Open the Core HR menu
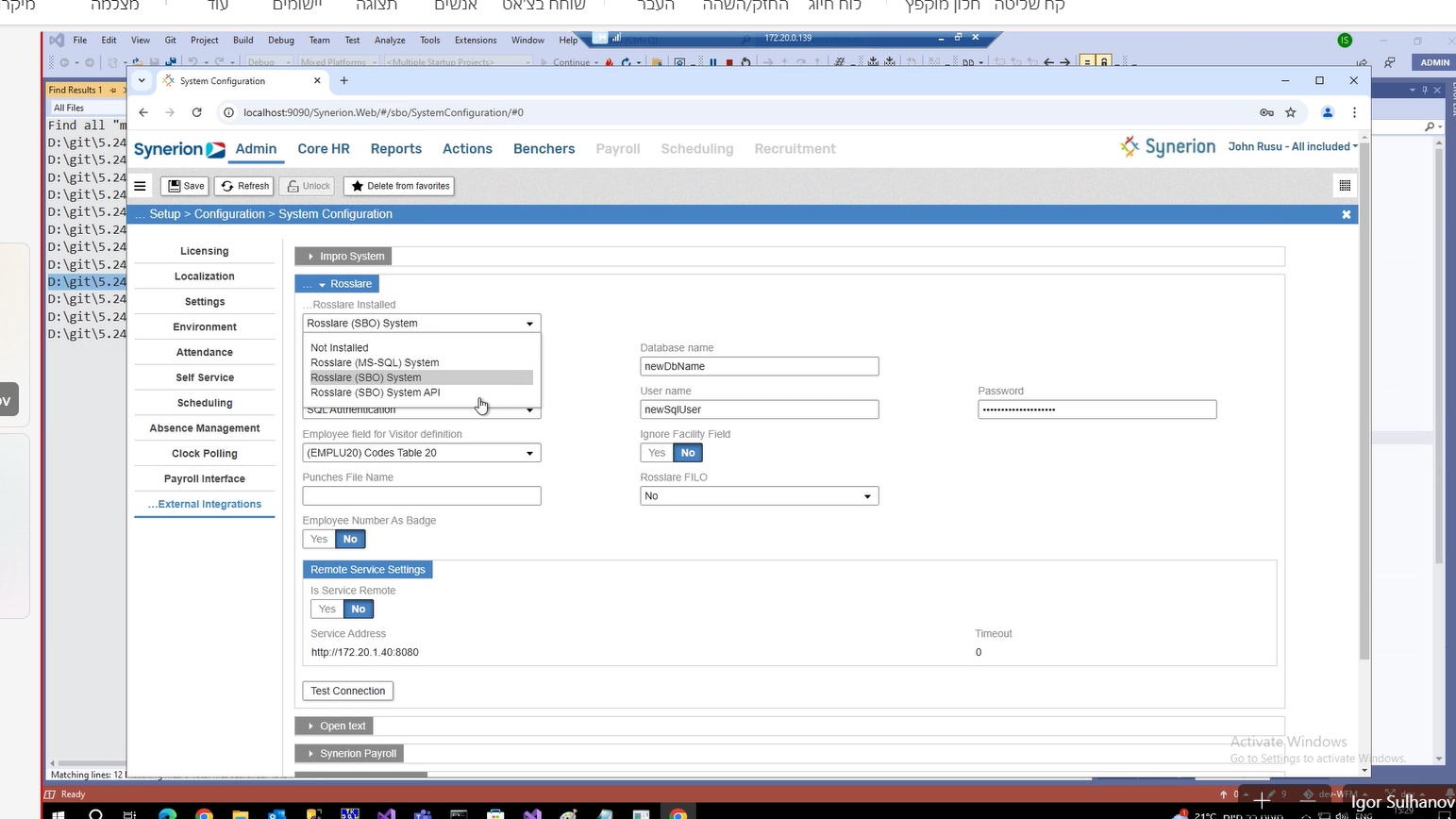Viewport: 1456px width, 819px height. [324, 149]
